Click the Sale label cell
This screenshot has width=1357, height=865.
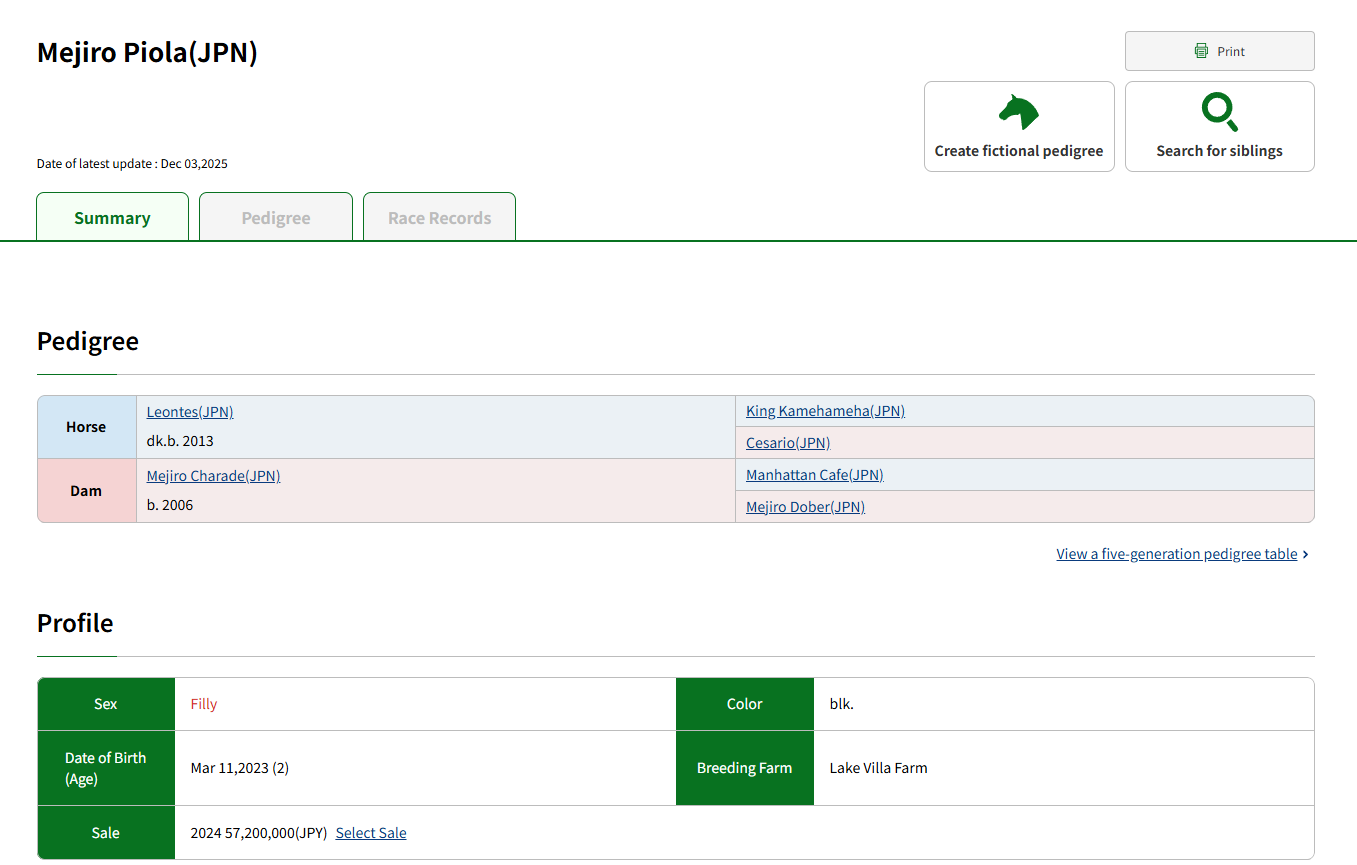tap(106, 833)
